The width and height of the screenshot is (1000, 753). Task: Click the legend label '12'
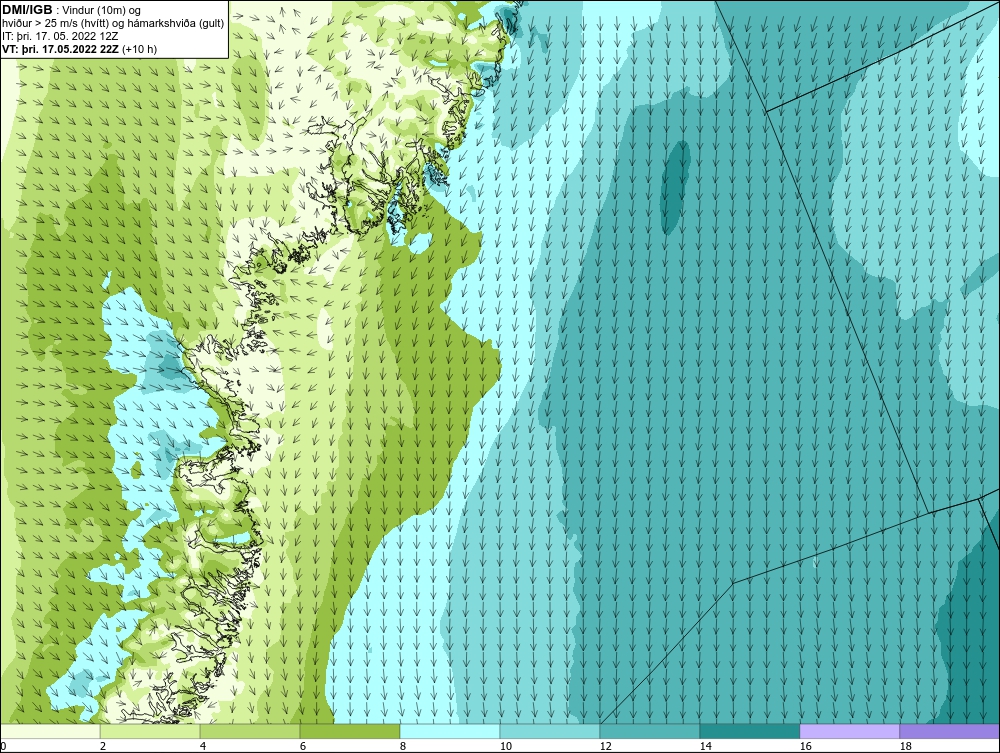606,746
